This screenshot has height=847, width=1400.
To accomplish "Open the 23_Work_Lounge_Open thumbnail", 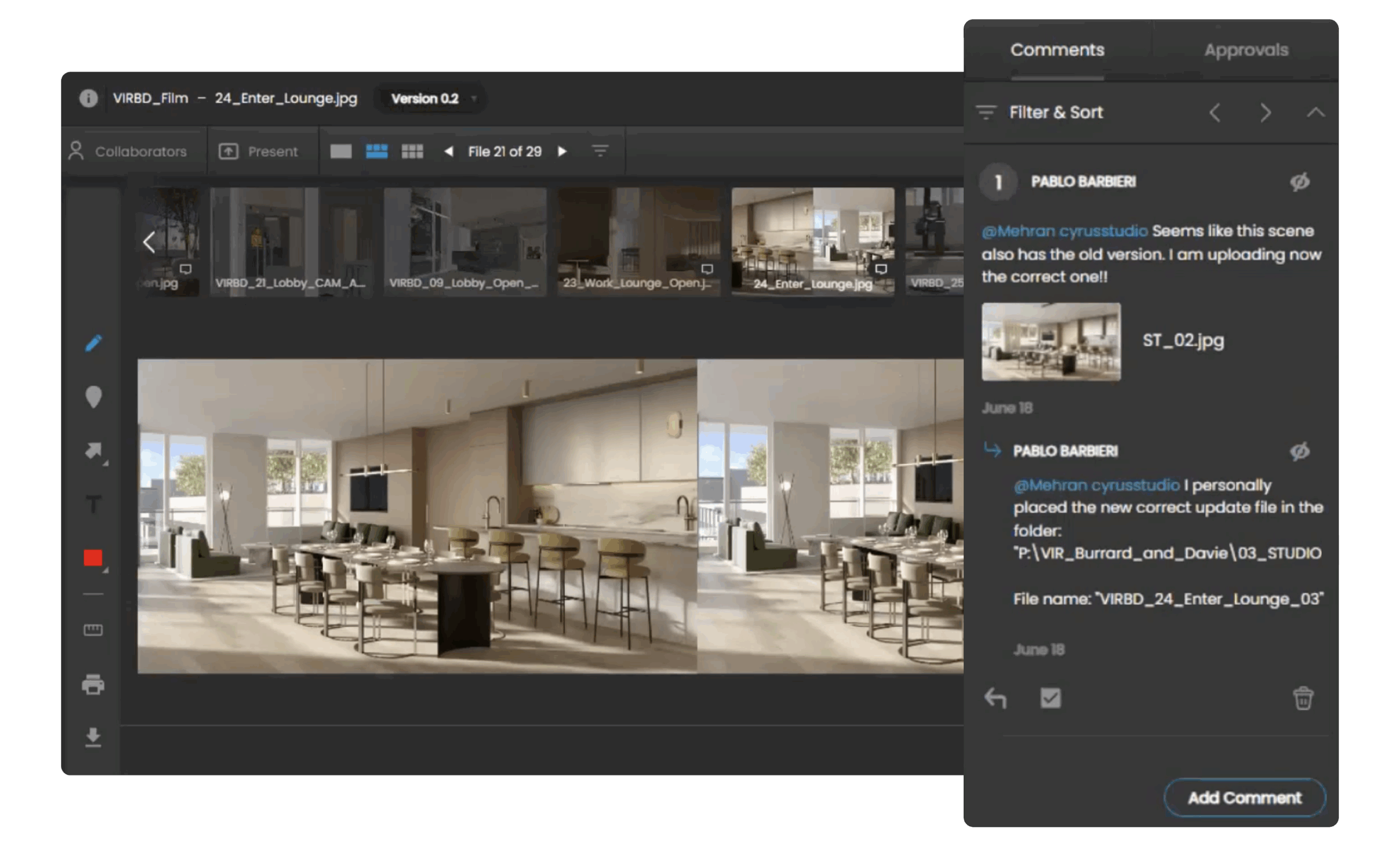I will point(639,242).
